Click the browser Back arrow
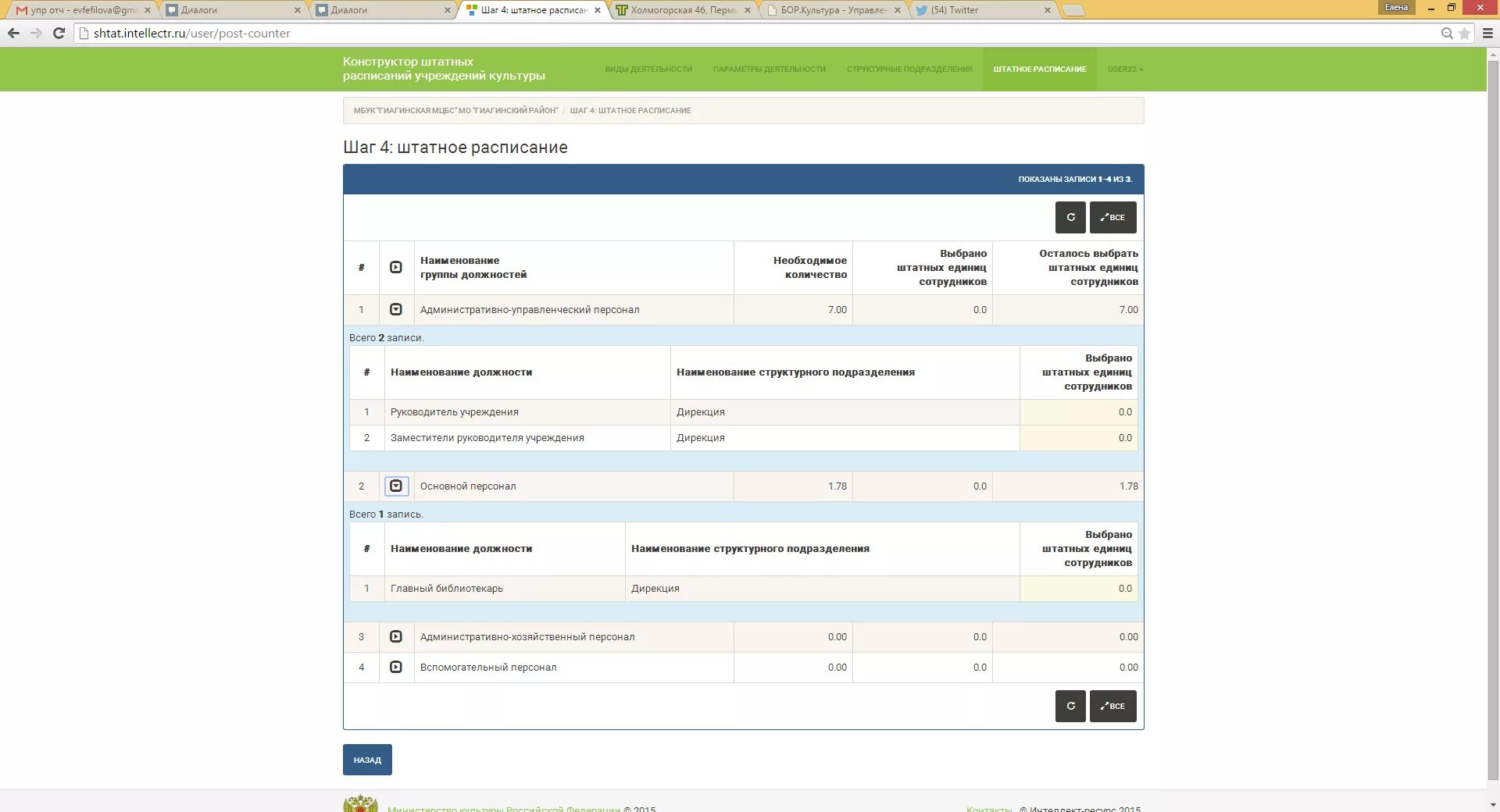Screen dimensions: 1500x812 pyautogui.click(x=13, y=33)
